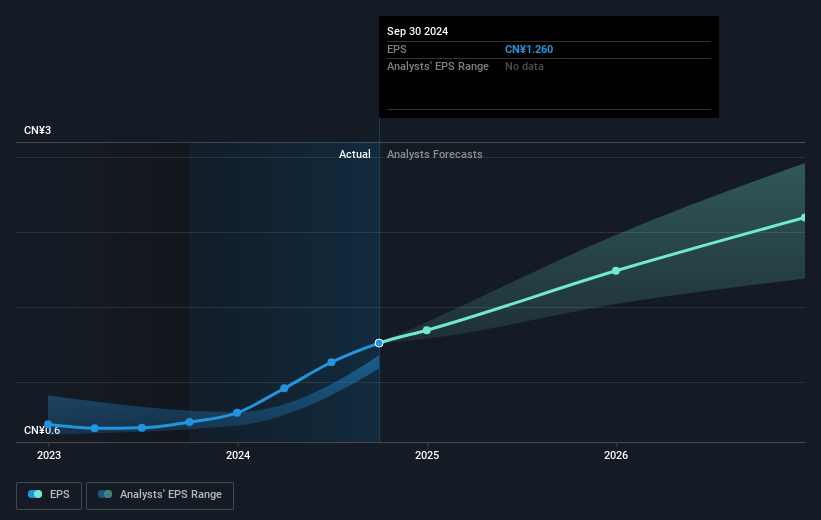Click the 'Analysts' EPS Range' tooltip row label
This screenshot has height=520, width=821.
(438, 67)
